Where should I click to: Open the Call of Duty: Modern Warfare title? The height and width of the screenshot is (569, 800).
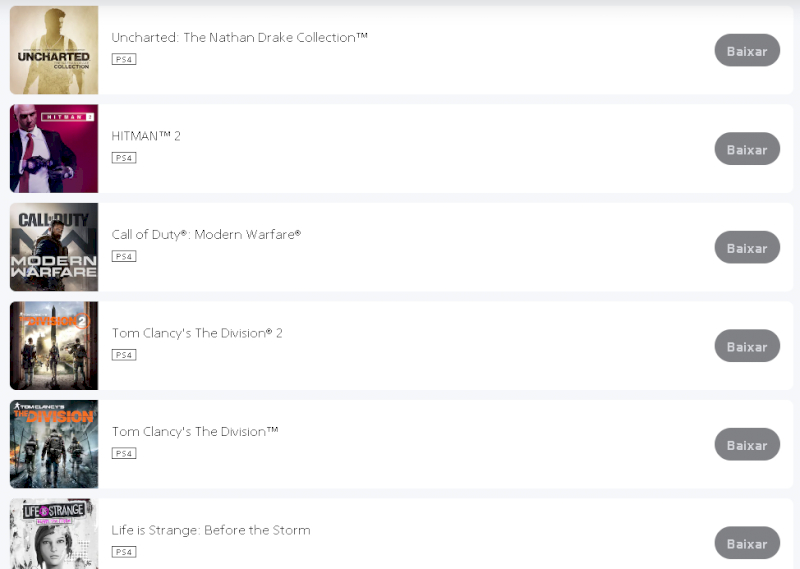(206, 235)
